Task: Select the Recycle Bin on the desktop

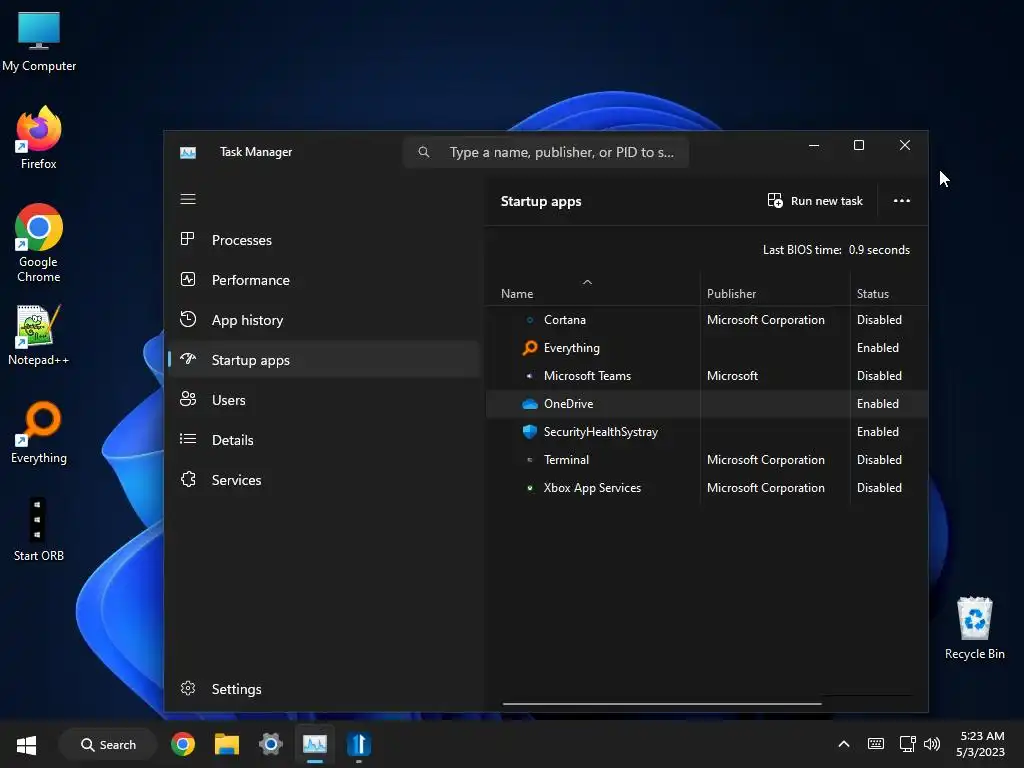Action: point(974,628)
